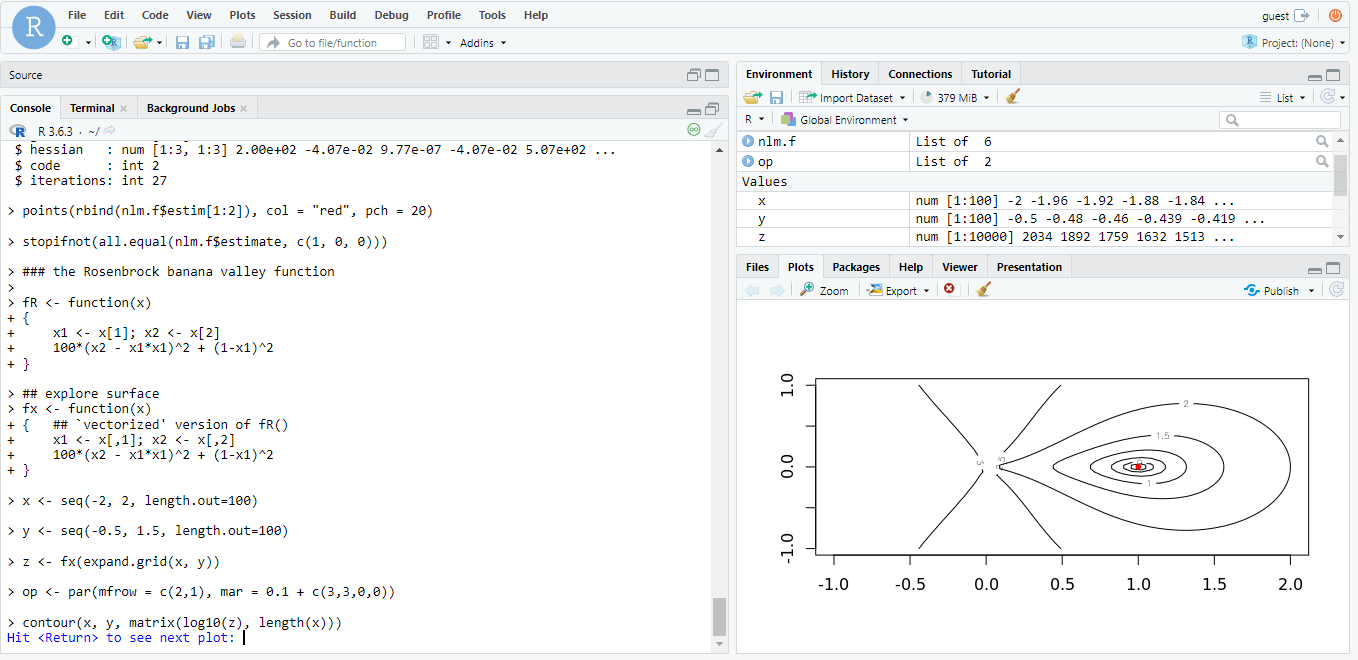Open the Export dropdown in Plots pane
The height and width of the screenshot is (660, 1358).
tap(898, 290)
